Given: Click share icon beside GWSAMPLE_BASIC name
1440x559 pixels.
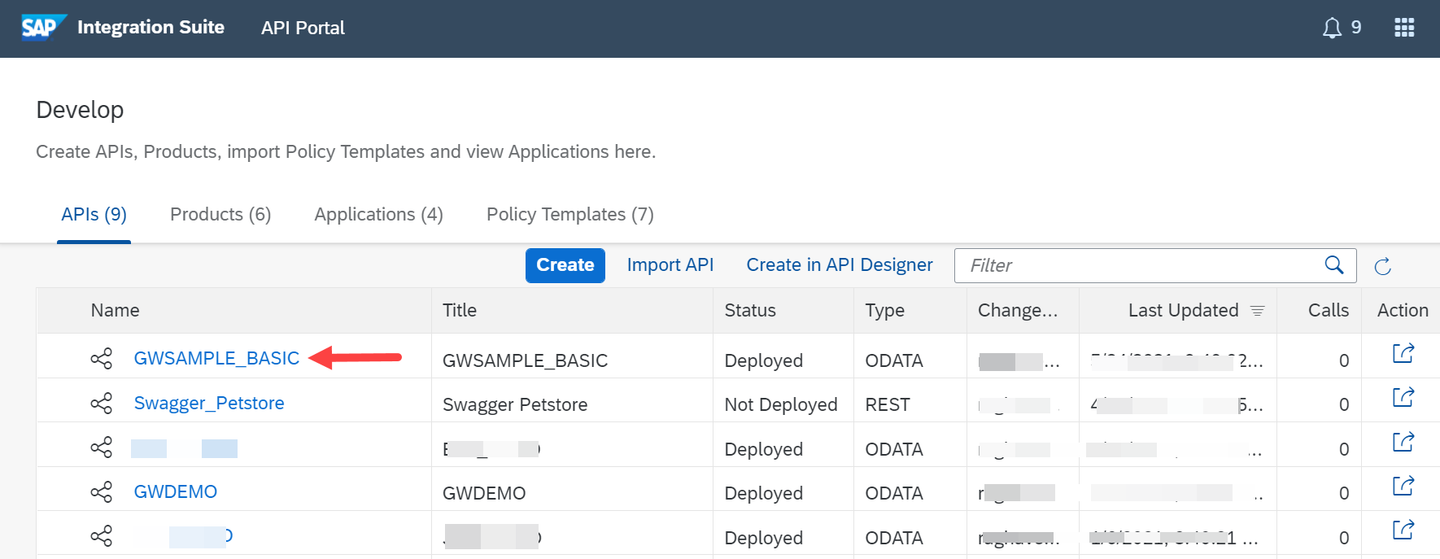Looking at the screenshot, I should (x=101, y=359).
